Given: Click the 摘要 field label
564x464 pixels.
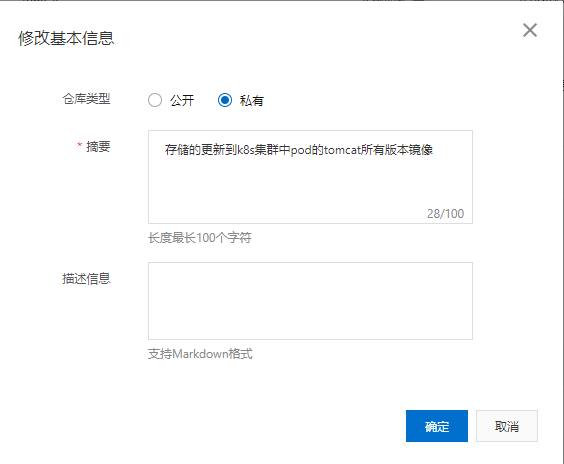Looking at the screenshot, I should 98,146.
